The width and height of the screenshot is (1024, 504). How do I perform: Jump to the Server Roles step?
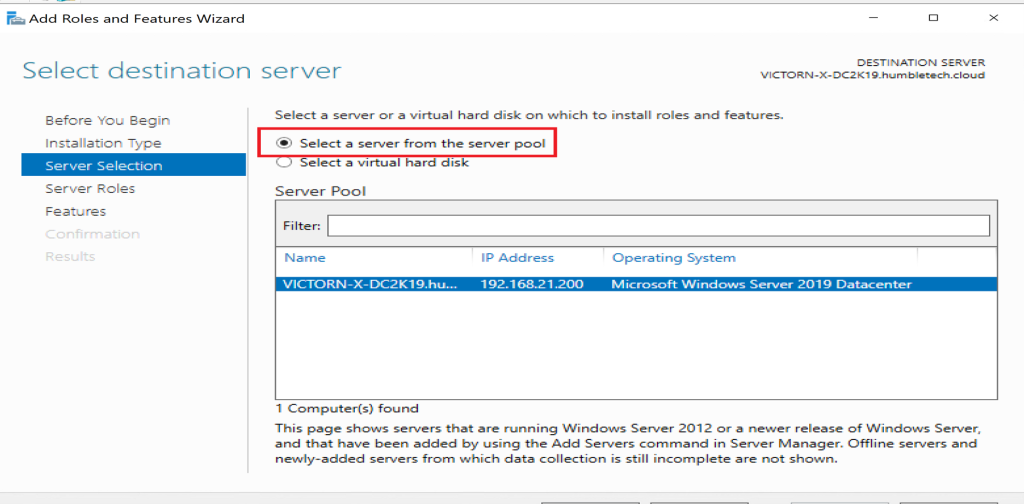tap(90, 188)
